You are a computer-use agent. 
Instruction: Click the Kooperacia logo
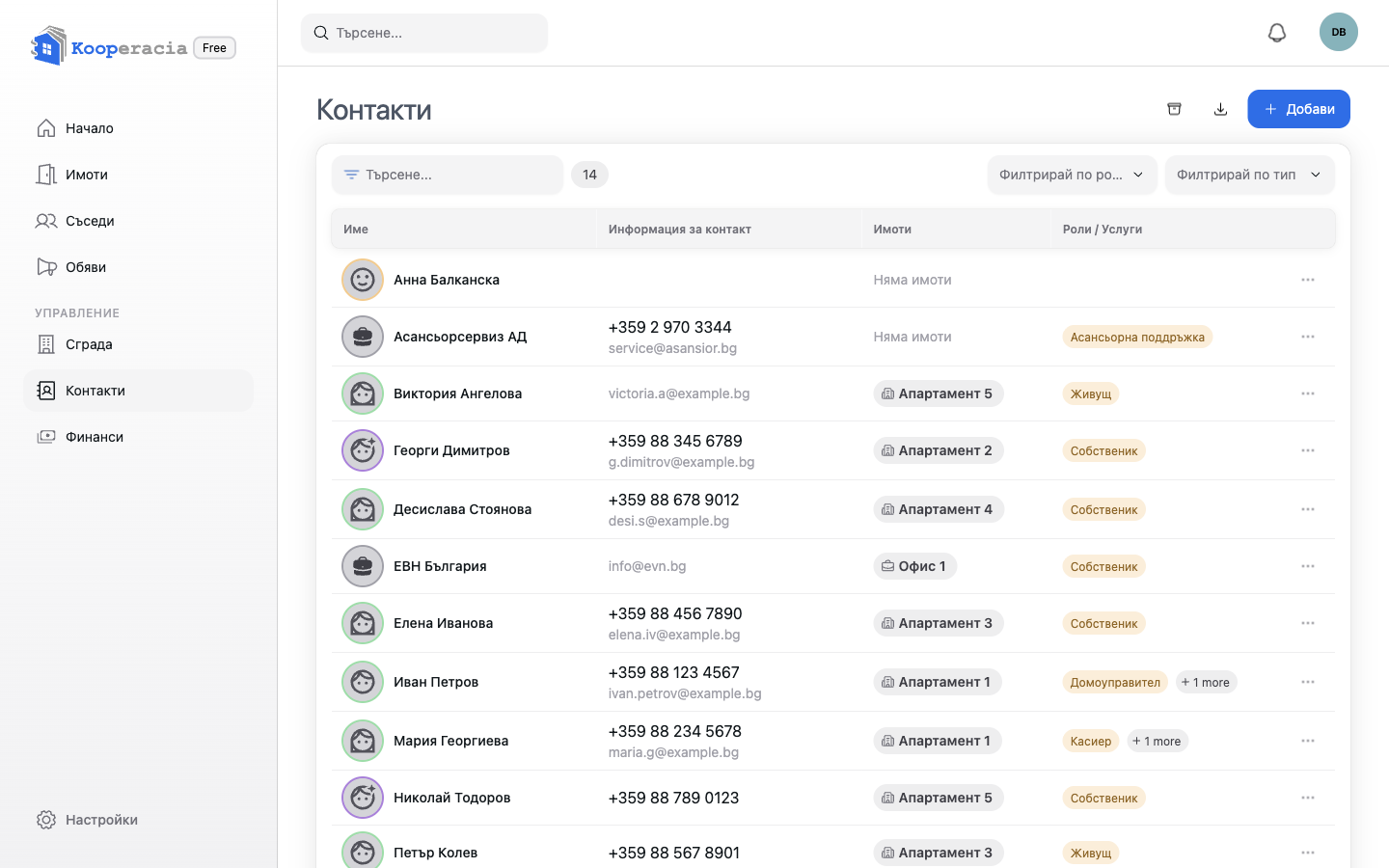[x=108, y=47]
